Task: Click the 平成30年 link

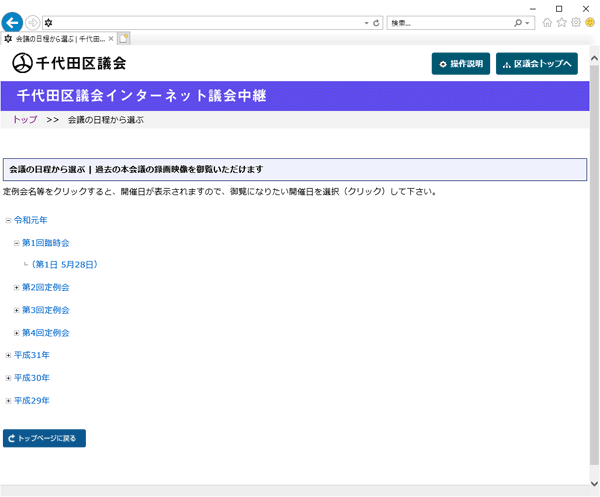Action: click(32, 378)
